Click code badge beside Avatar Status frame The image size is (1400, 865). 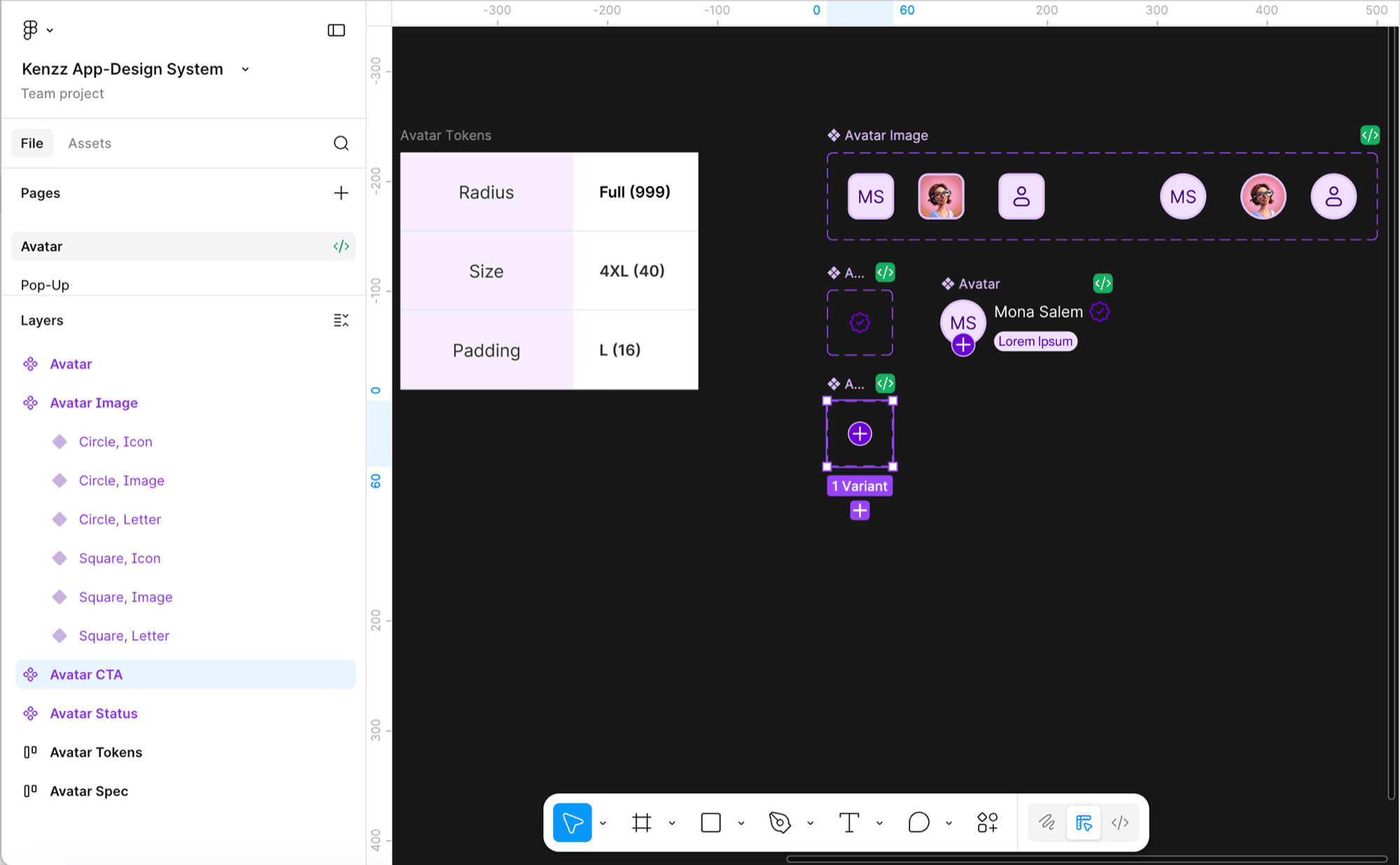coord(885,272)
